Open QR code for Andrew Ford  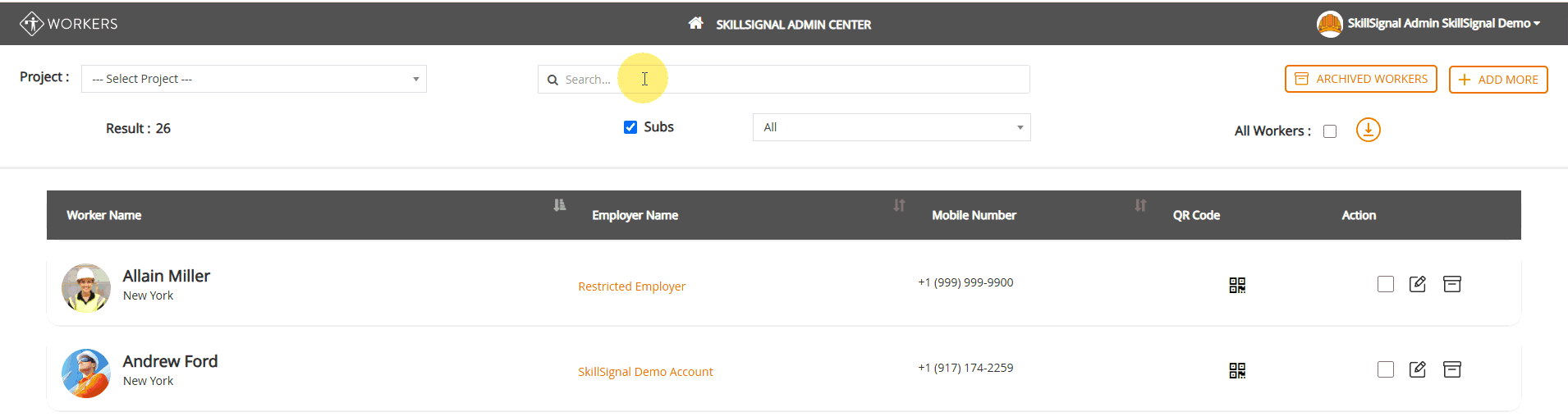point(1237,370)
